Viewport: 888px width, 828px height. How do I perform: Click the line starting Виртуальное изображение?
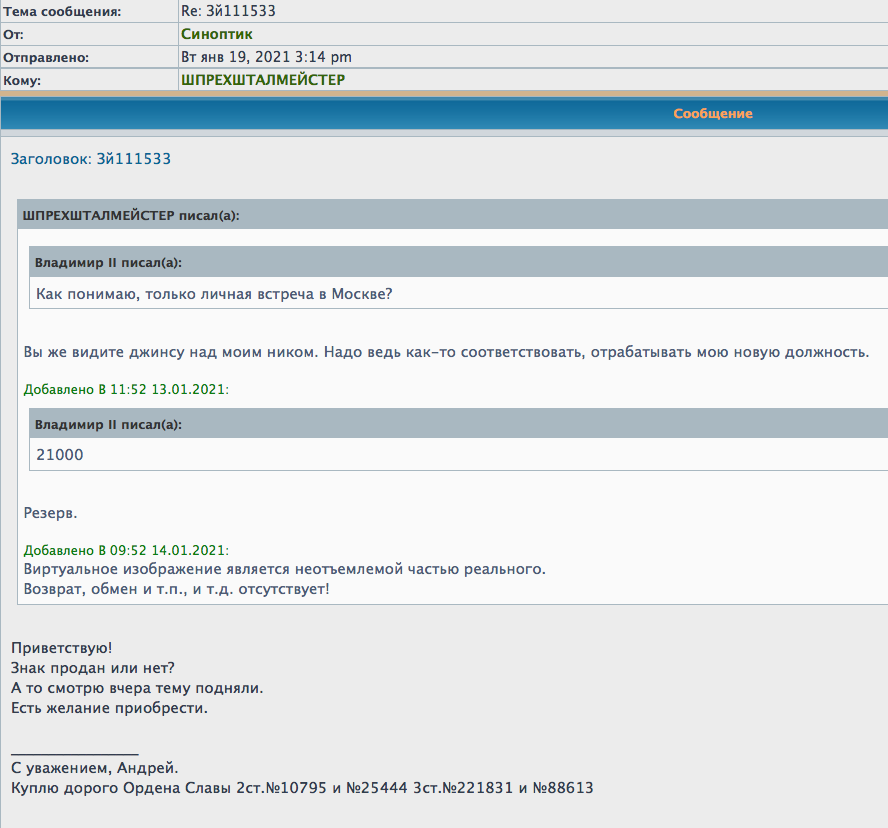(285, 569)
